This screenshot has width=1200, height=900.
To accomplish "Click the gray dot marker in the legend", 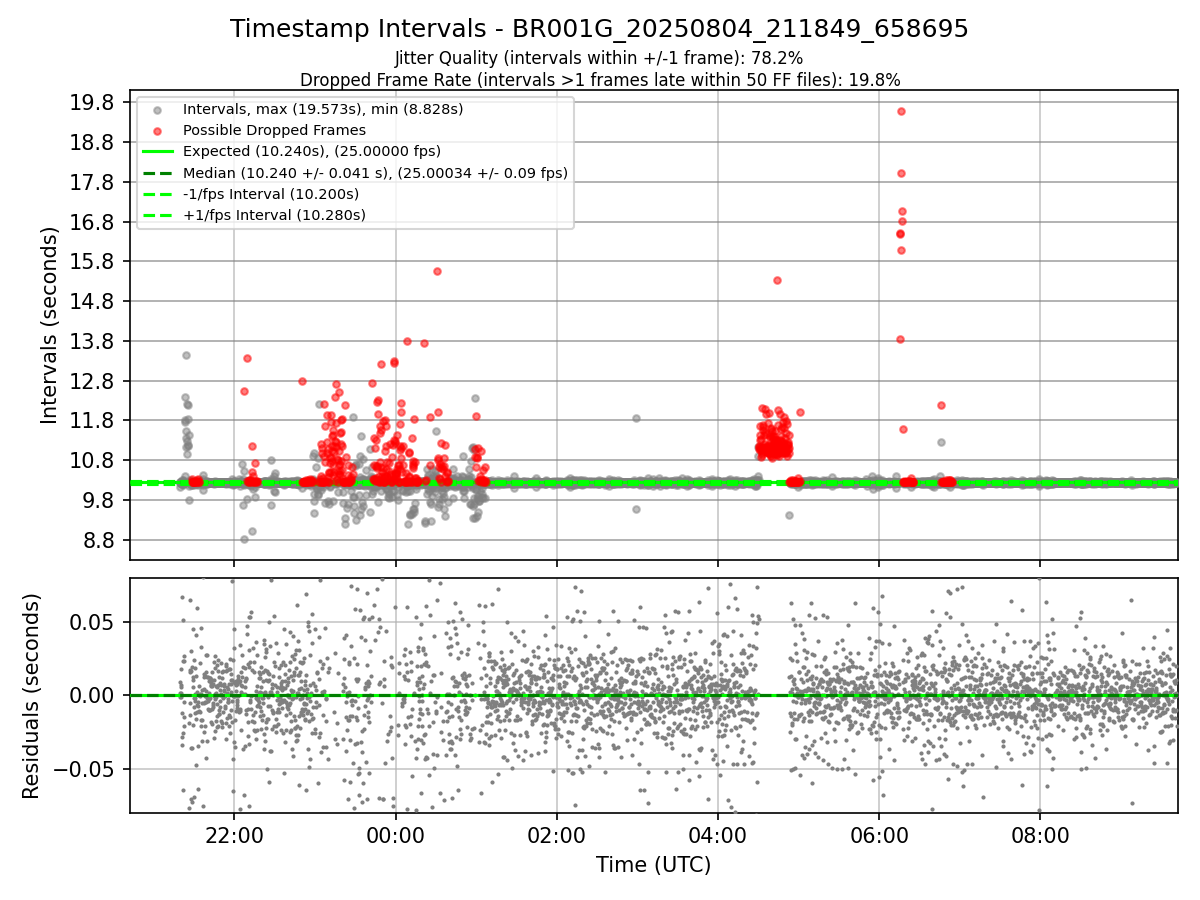I will pos(157,109).
